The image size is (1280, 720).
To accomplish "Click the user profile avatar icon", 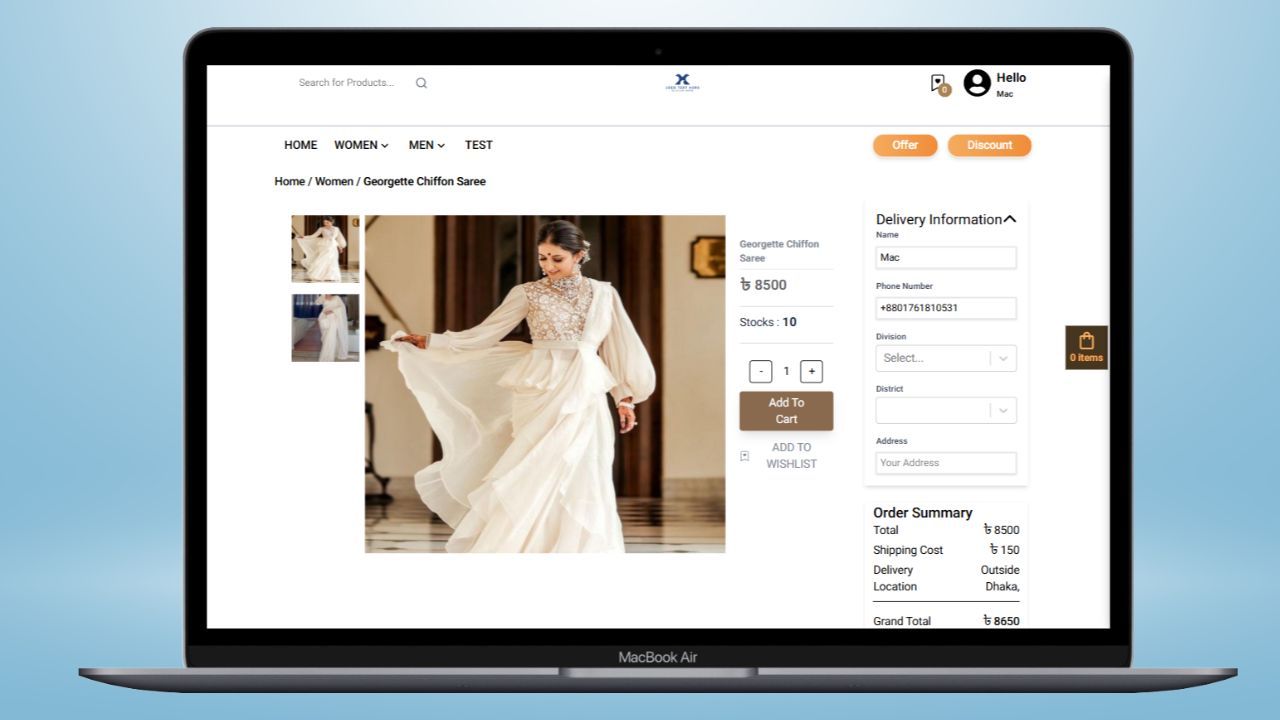I will (x=977, y=83).
